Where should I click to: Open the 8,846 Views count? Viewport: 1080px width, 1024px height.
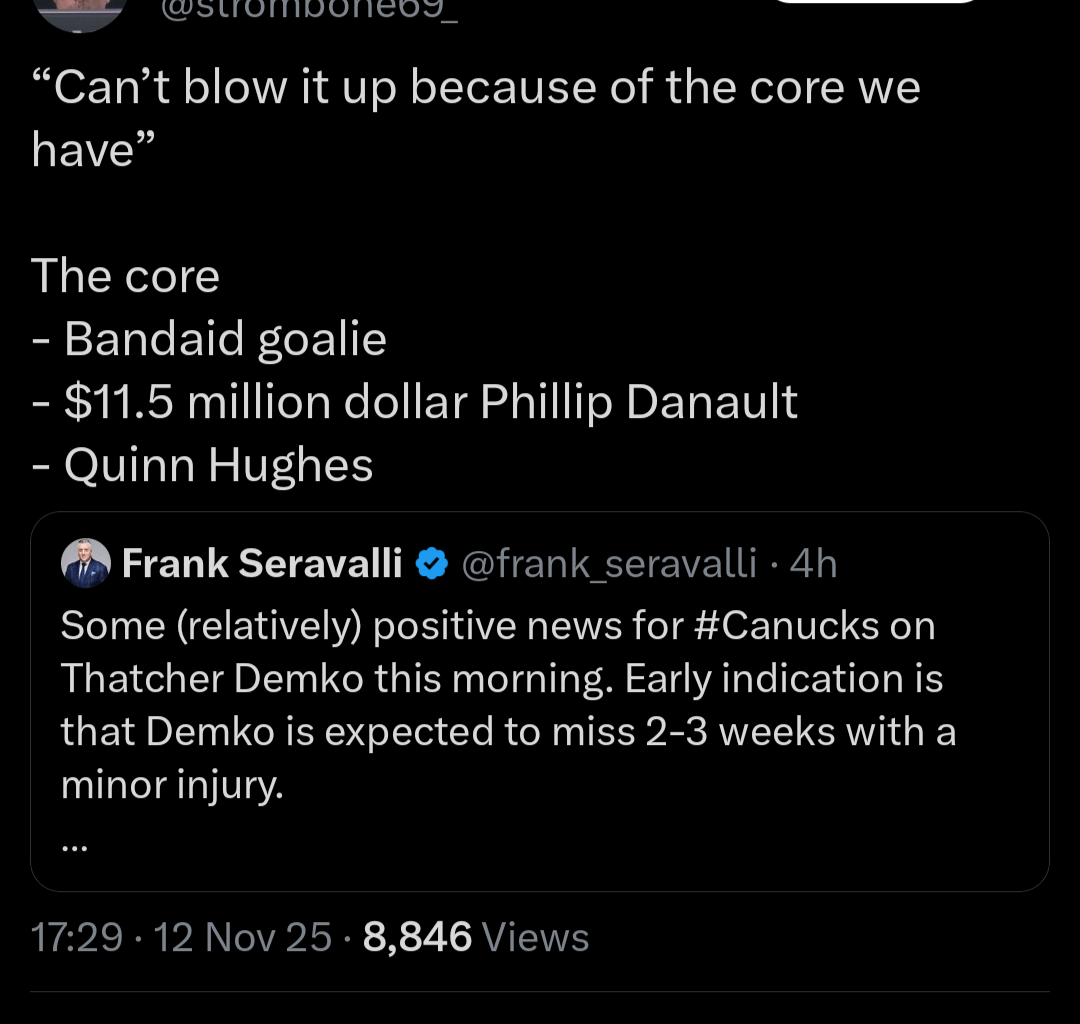pyautogui.click(x=476, y=937)
